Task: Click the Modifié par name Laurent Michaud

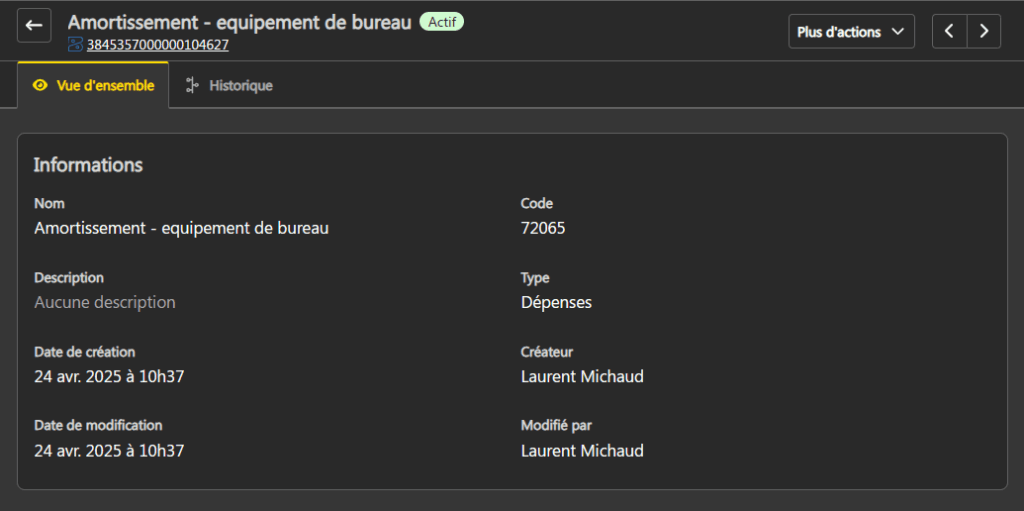Action: point(582,451)
